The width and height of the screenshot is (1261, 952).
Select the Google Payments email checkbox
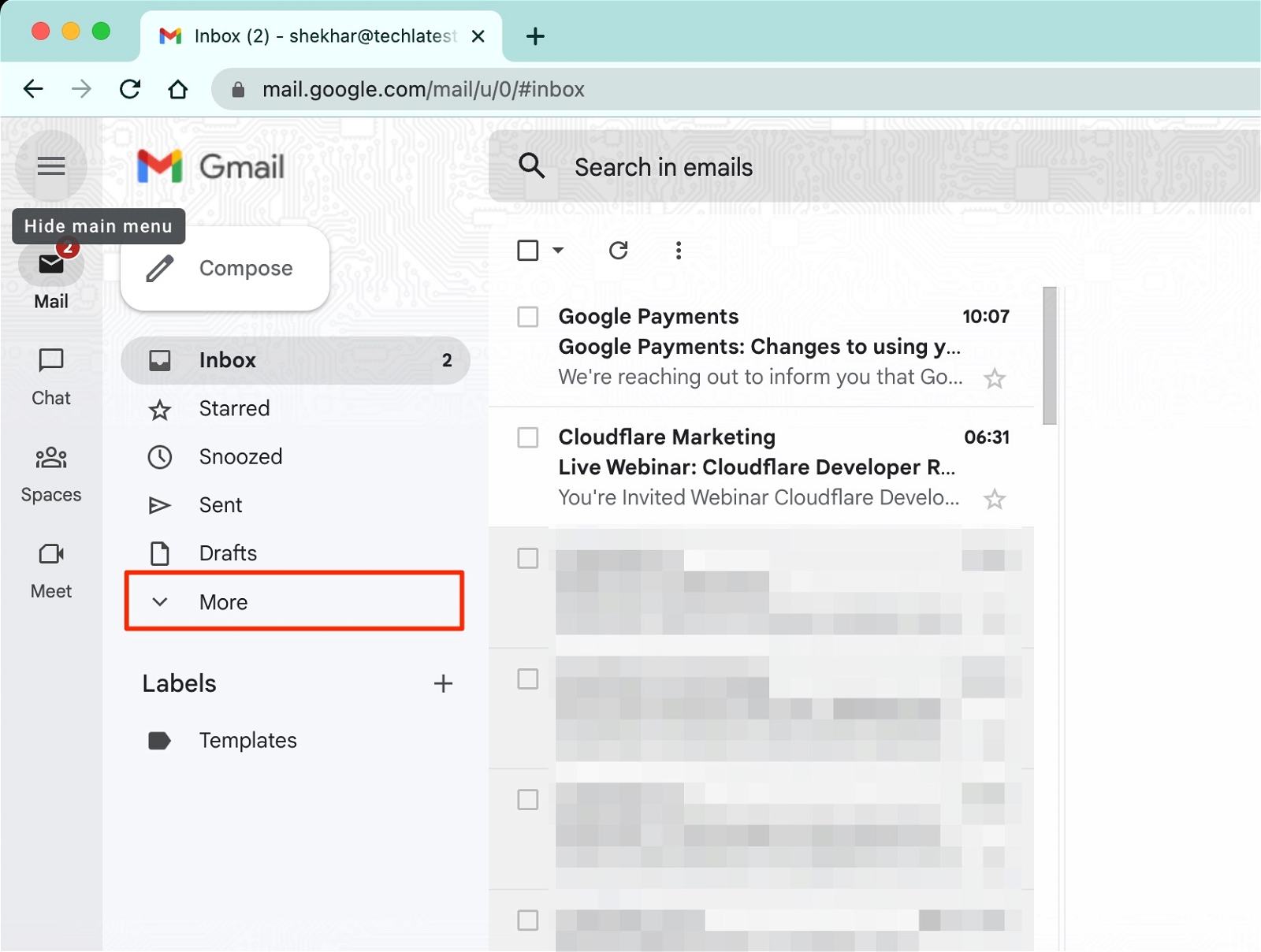[527, 316]
